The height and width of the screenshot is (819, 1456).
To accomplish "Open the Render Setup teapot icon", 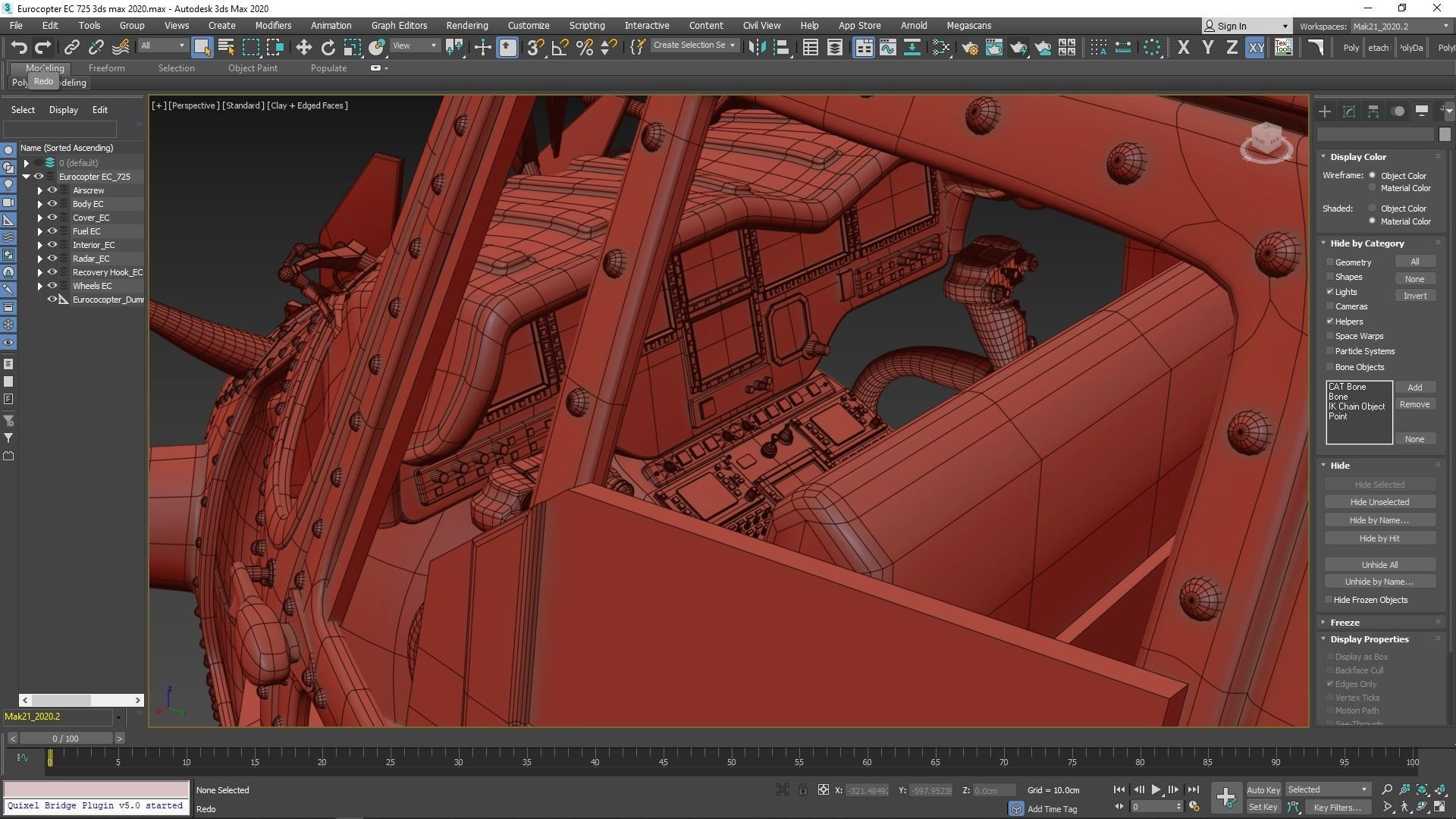I will click(x=970, y=48).
